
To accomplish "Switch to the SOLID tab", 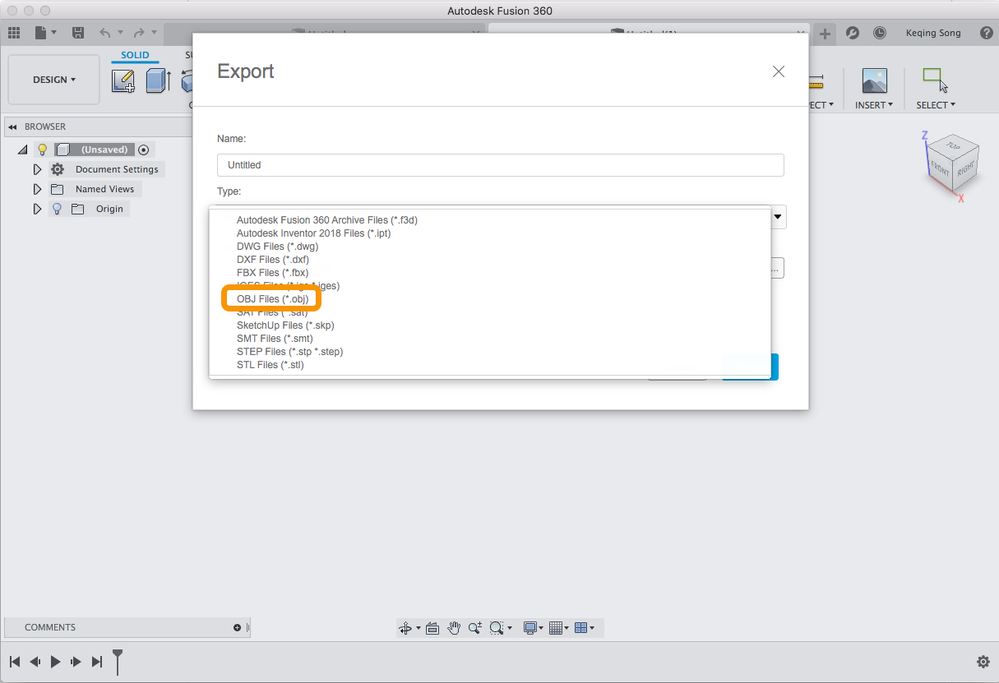I will coord(135,55).
